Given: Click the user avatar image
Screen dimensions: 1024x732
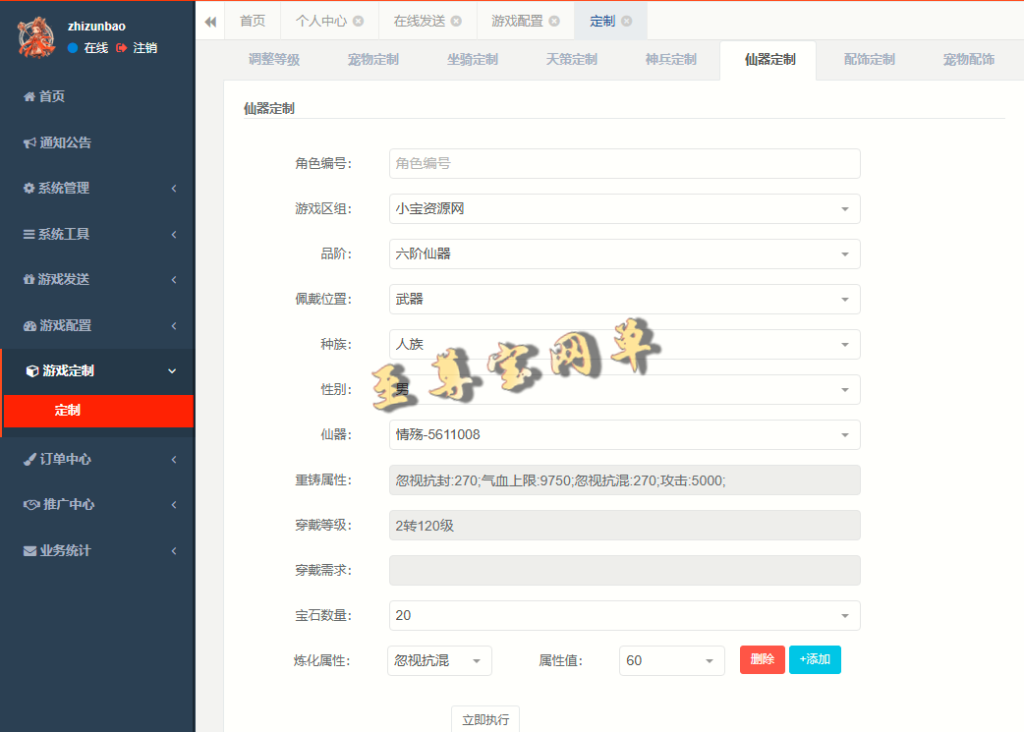Looking at the screenshot, I should 38,37.
